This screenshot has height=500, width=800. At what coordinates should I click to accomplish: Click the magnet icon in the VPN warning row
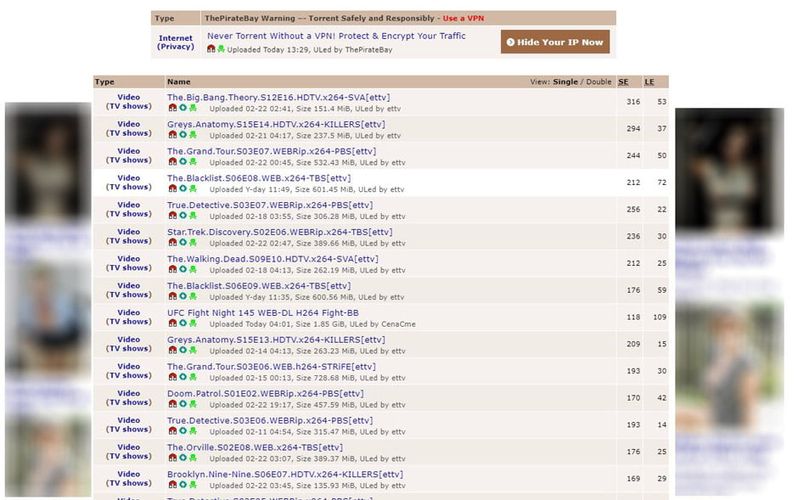pyautogui.click(x=211, y=49)
